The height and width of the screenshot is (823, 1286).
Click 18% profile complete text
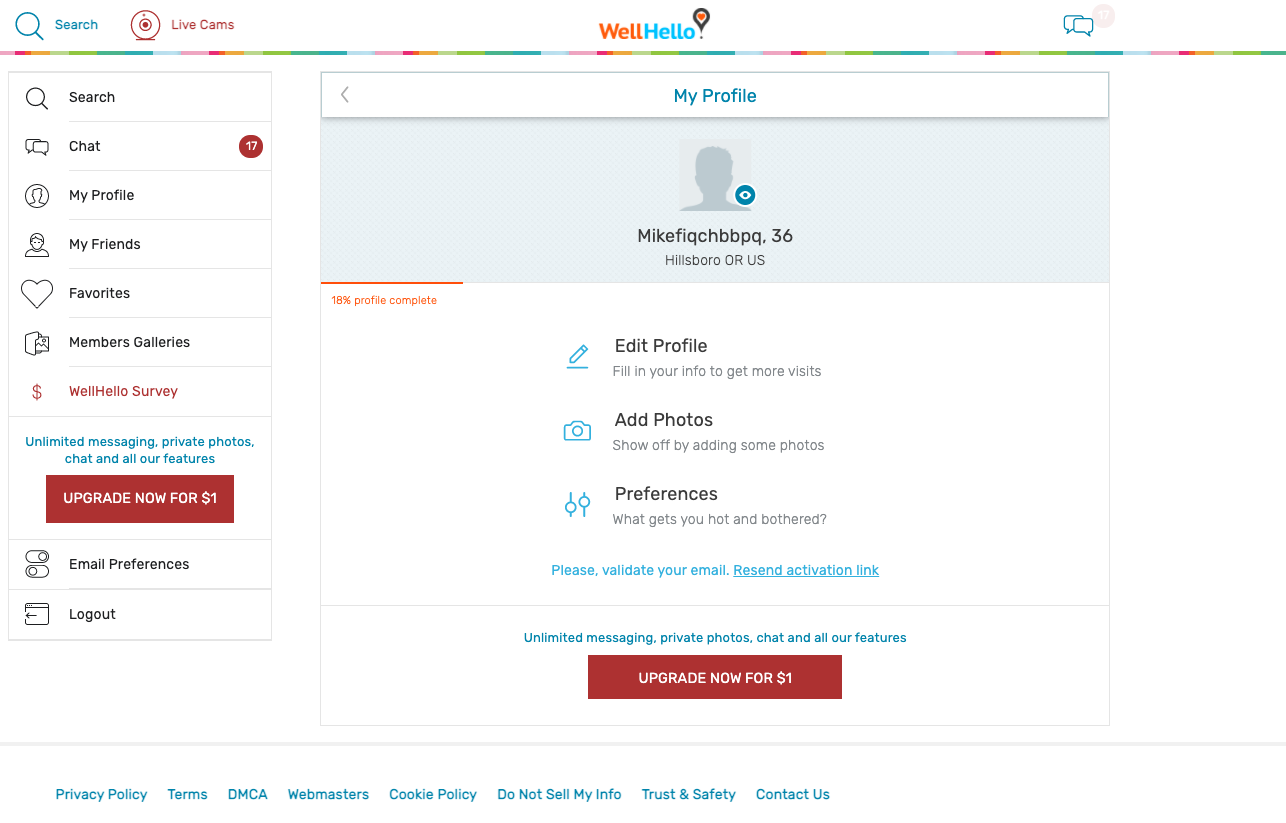(384, 300)
